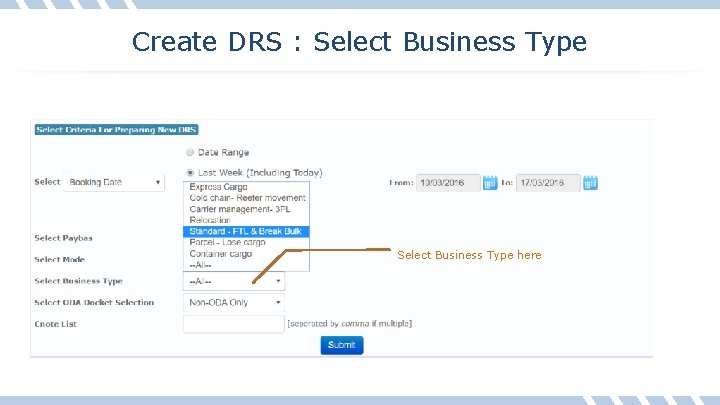The height and width of the screenshot is (405, 720).
Task: Click the Select ODA Docket Selection label
Action: pos(94,303)
